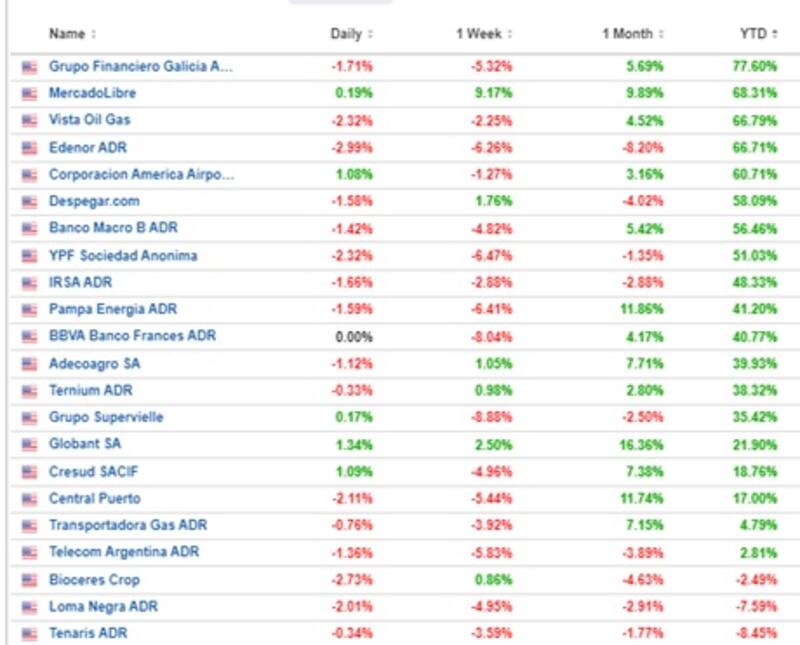
Task: Click the flag icon beside Despegar.com
Action: (28, 201)
